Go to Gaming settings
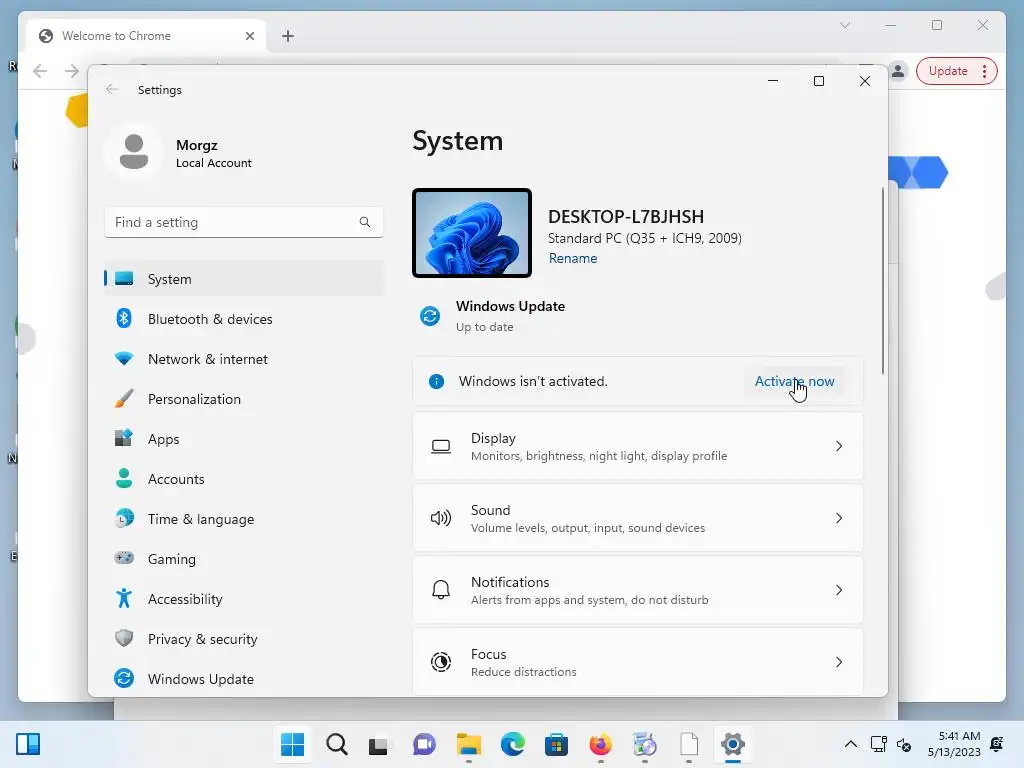 244,559
